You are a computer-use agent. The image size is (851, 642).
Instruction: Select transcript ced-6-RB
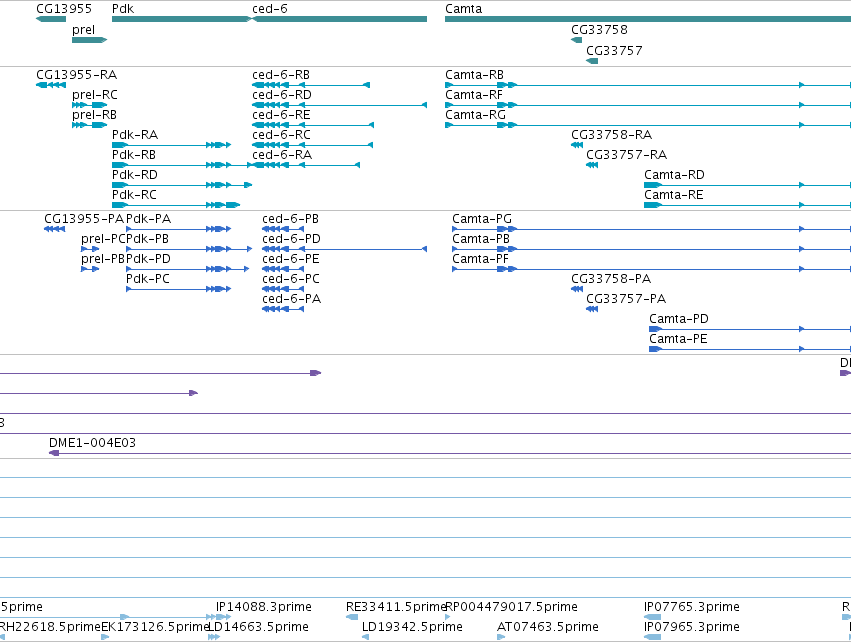click(x=281, y=75)
